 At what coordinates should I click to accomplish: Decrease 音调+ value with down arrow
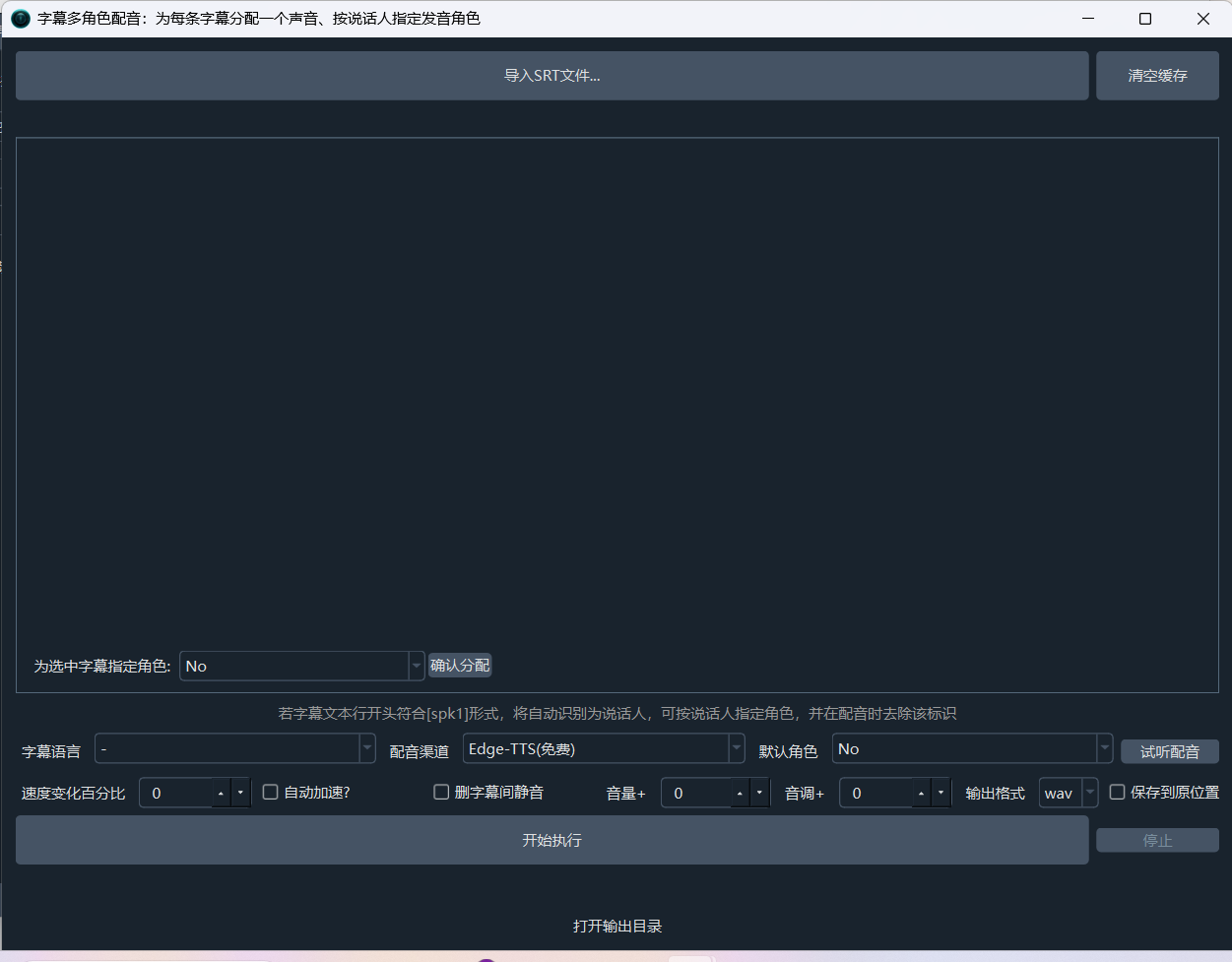[941, 794]
